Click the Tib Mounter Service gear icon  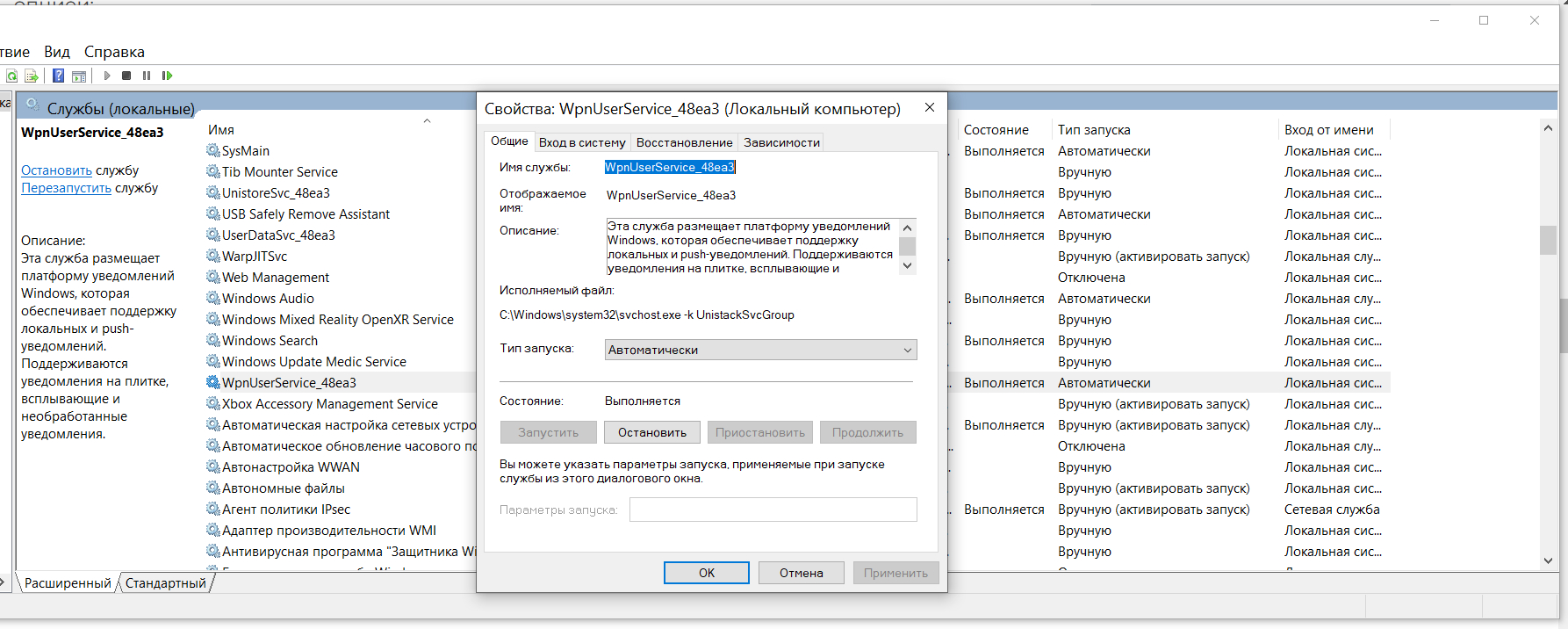[213, 171]
